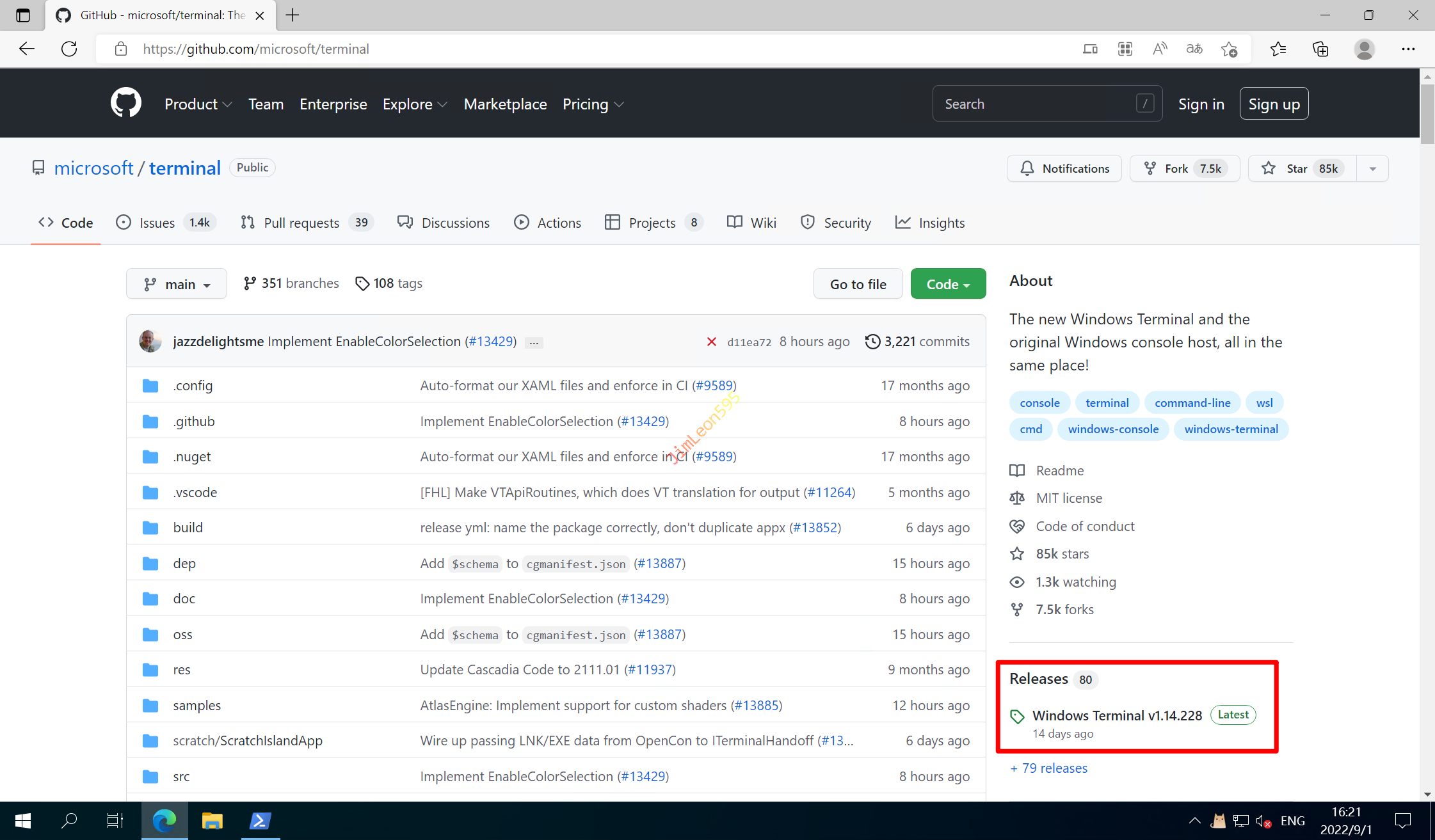
Task: Open browser Favorites star-list icon
Action: (1278, 49)
